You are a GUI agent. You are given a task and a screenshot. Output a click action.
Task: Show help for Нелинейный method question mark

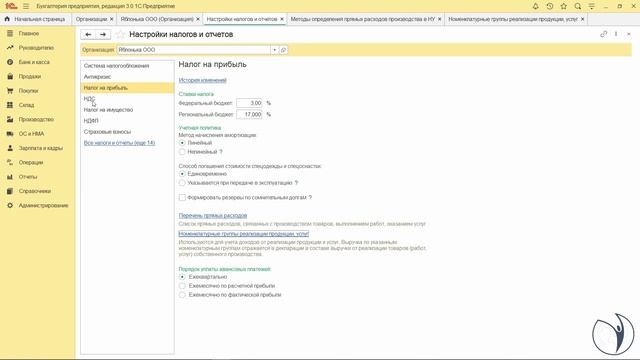click(x=221, y=152)
